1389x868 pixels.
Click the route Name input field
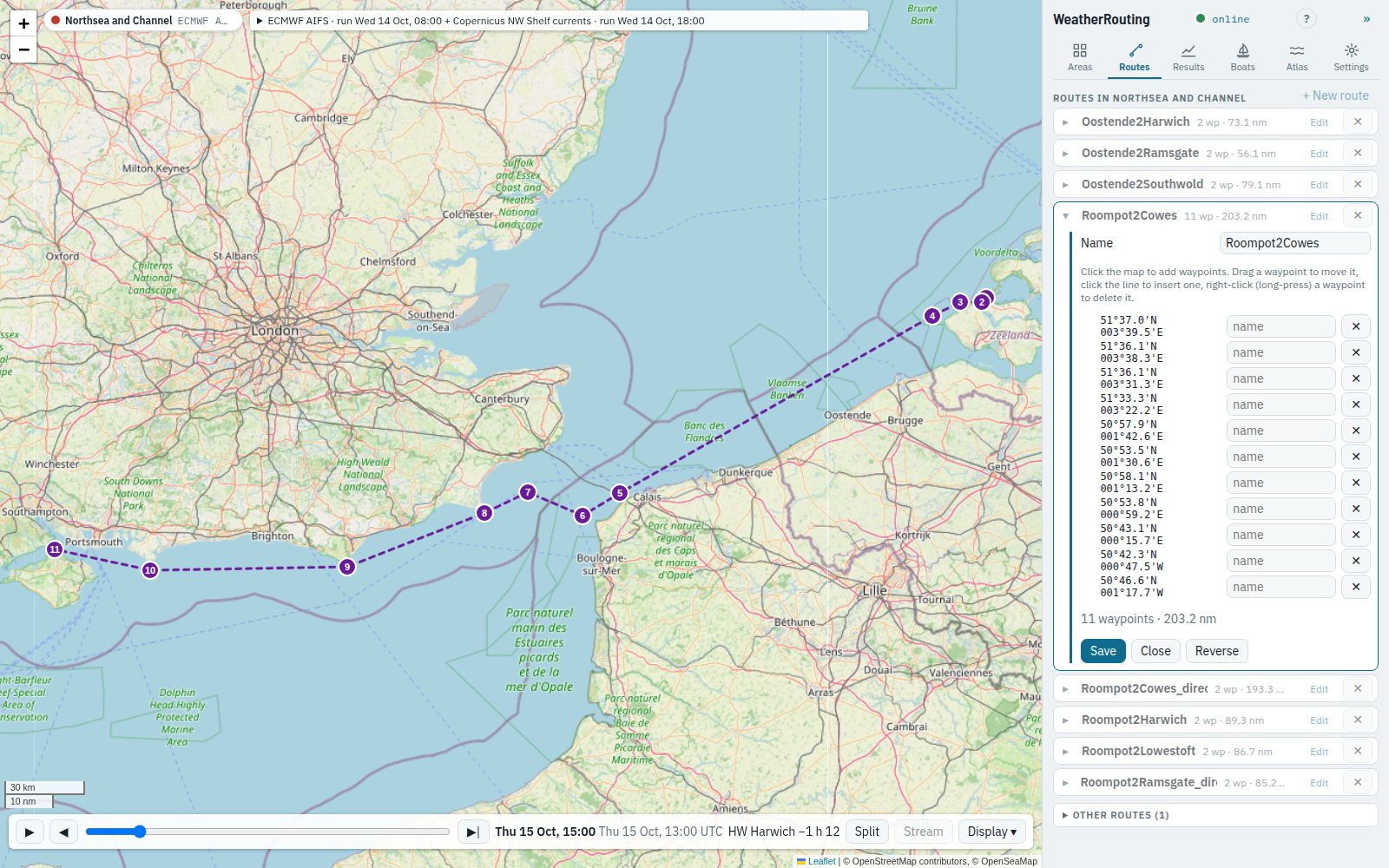[1294, 243]
